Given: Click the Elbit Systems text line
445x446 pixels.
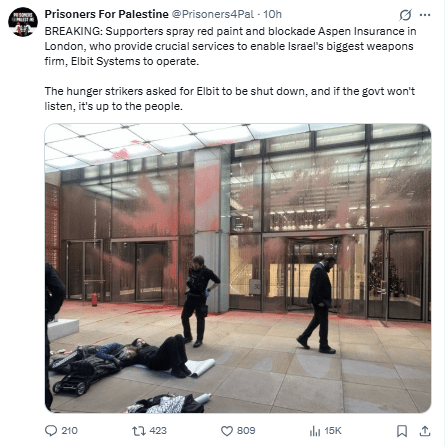Looking at the screenshot, I should tap(122, 62).
